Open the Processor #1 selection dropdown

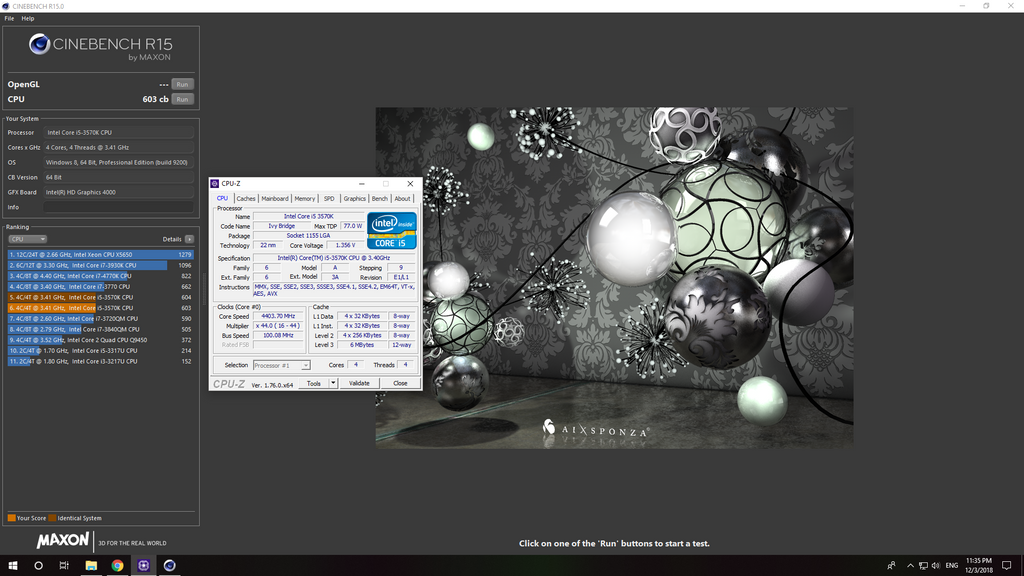coord(281,365)
